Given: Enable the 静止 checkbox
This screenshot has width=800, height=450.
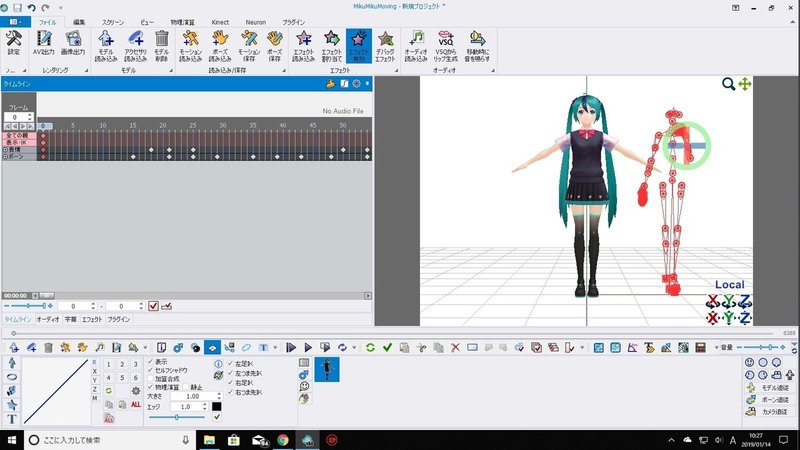Looking at the screenshot, I should pos(186,387).
